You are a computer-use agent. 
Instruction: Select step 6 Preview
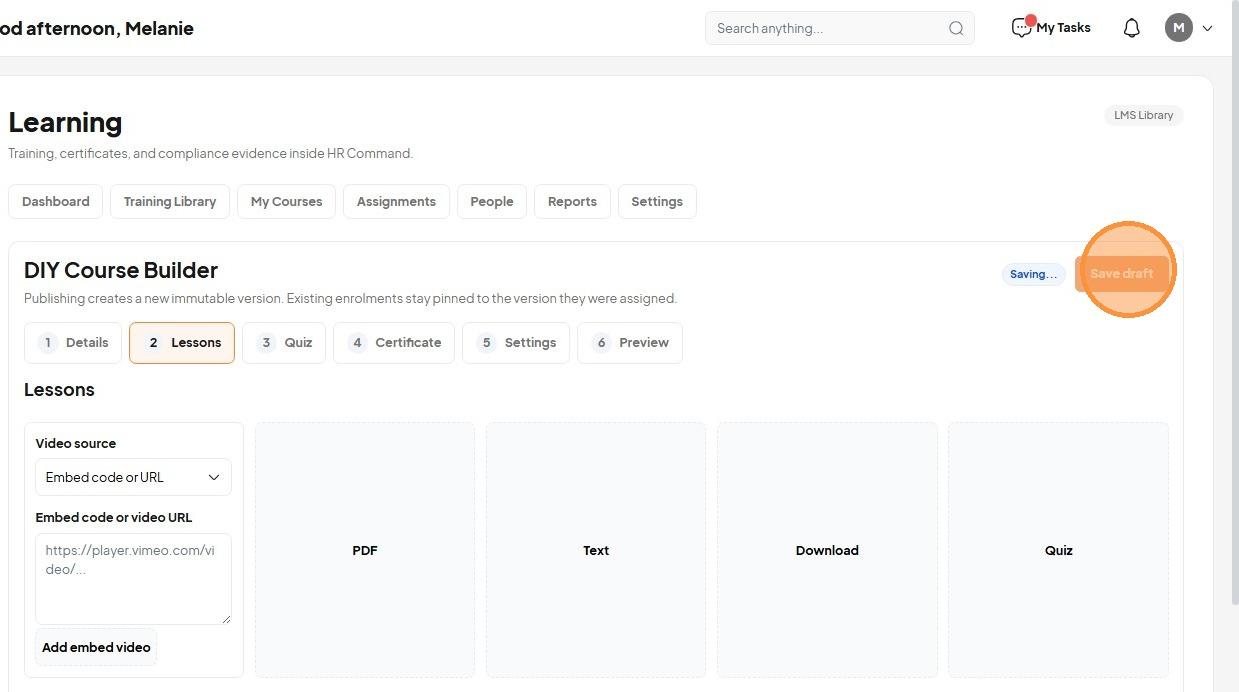[630, 342]
